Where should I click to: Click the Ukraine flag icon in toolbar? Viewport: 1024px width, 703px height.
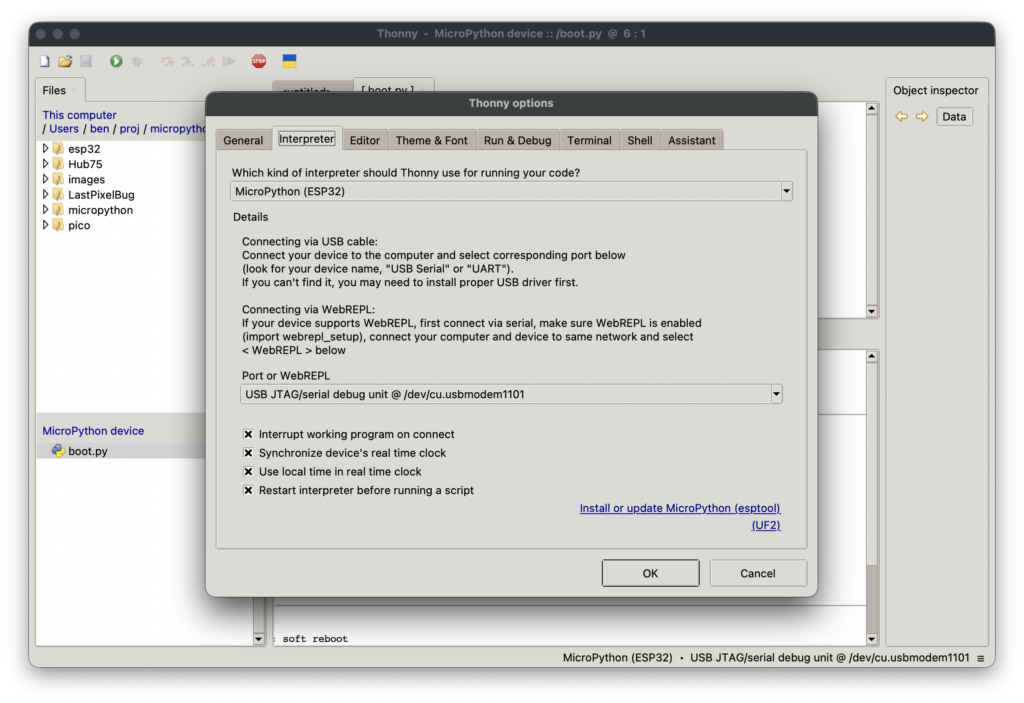(289, 62)
